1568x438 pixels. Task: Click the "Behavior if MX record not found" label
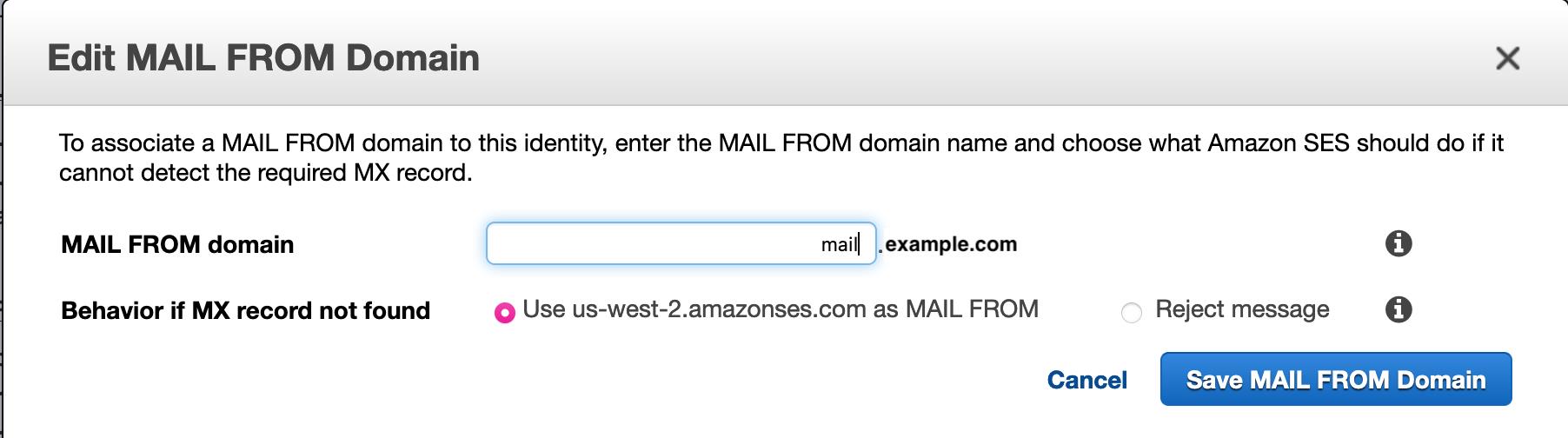coord(245,310)
